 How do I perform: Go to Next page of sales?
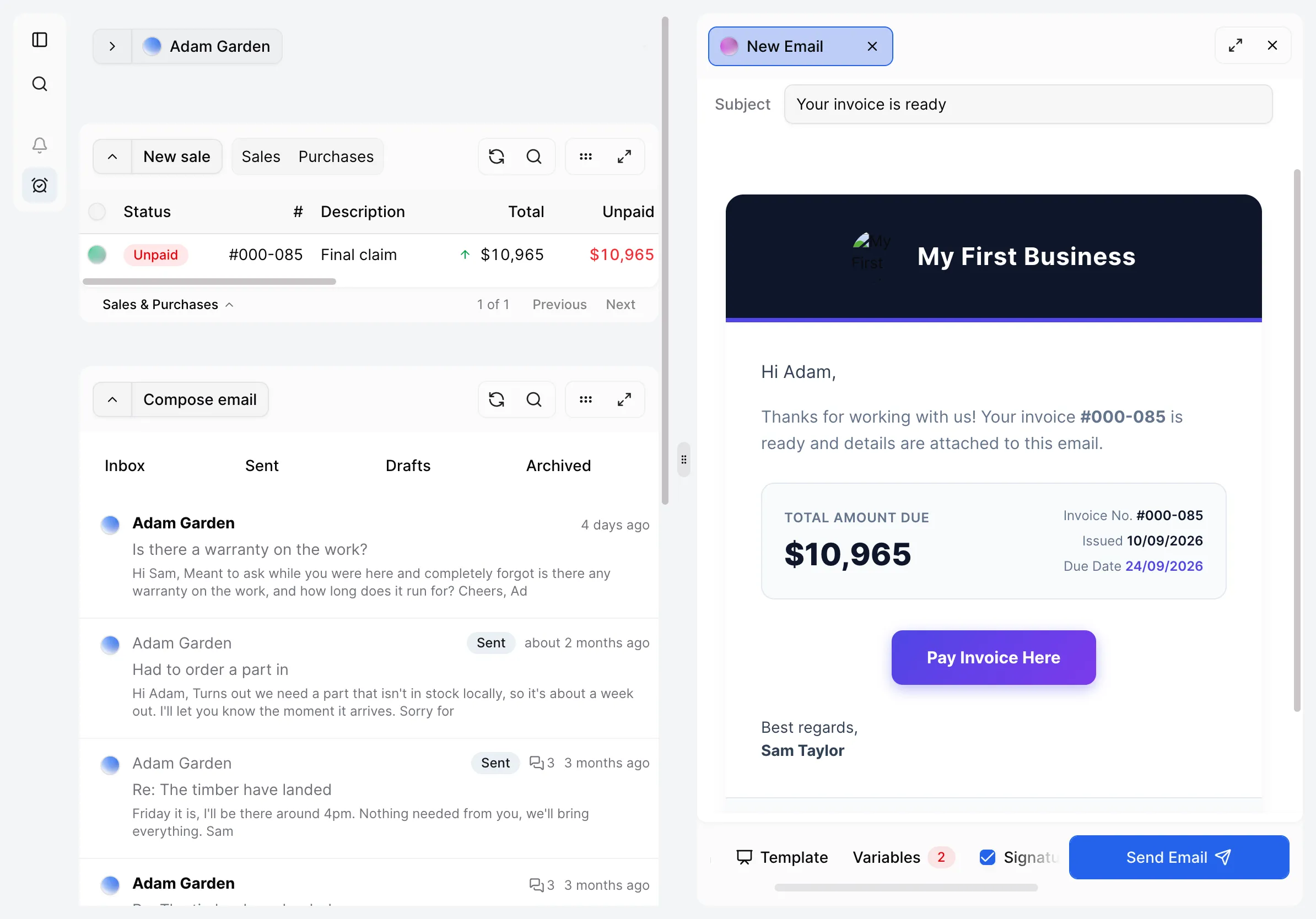click(620, 304)
